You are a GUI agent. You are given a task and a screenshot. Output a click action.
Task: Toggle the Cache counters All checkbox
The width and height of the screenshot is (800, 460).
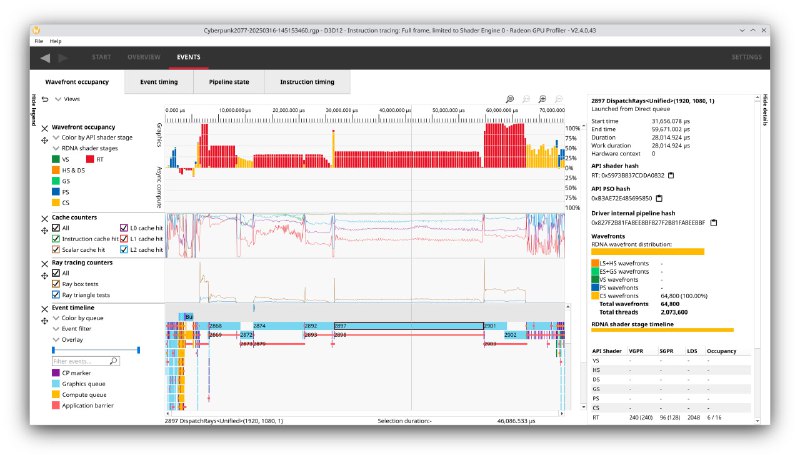point(56,228)
